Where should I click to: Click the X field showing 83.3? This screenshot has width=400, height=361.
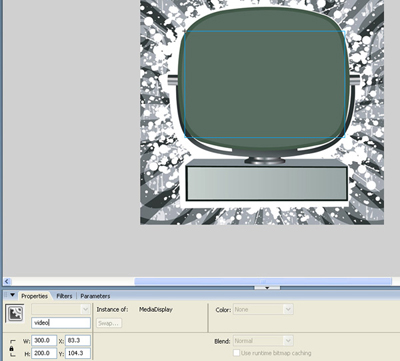(78, 341)
